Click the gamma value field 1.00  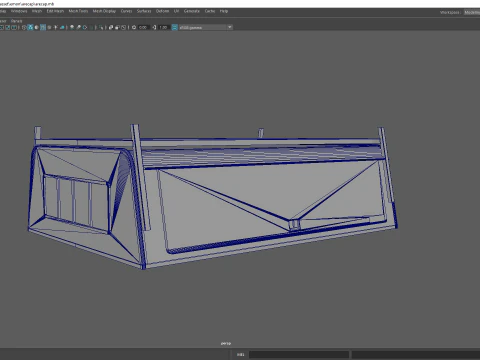click(x=163, y=27)
